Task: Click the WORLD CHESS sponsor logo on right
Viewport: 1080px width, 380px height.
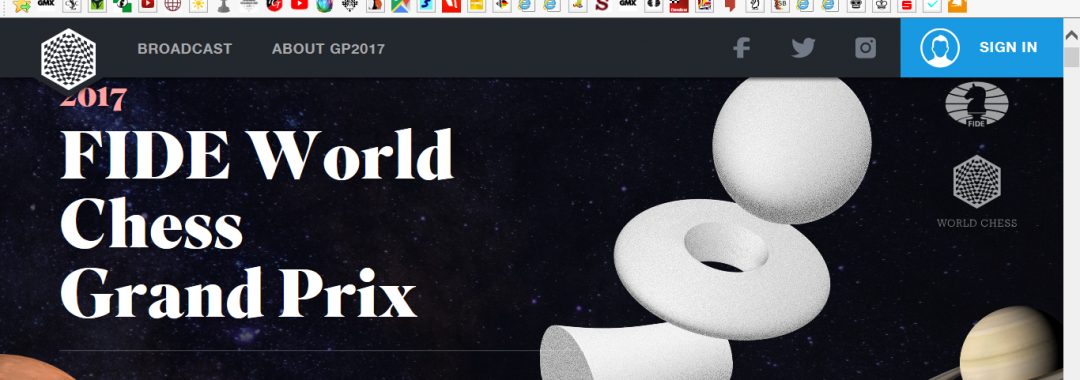Action: tap(977, 191)
